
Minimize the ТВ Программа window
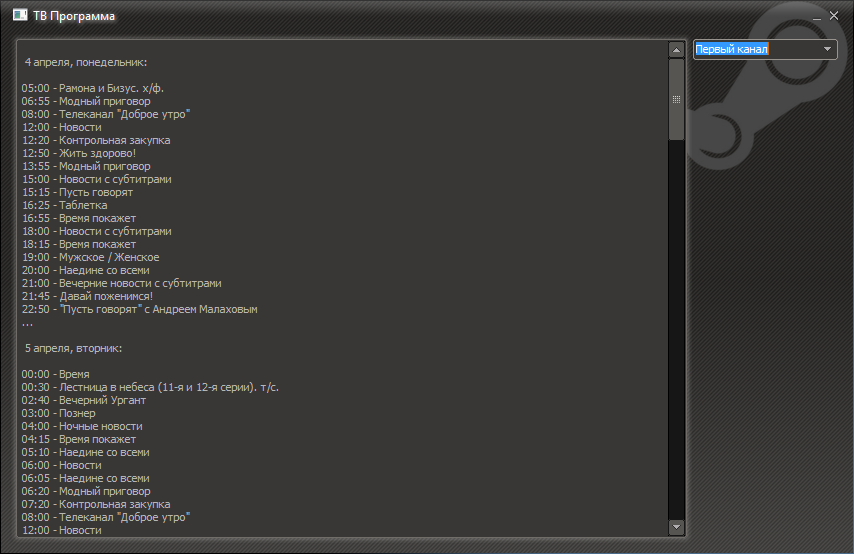point(817,17)
